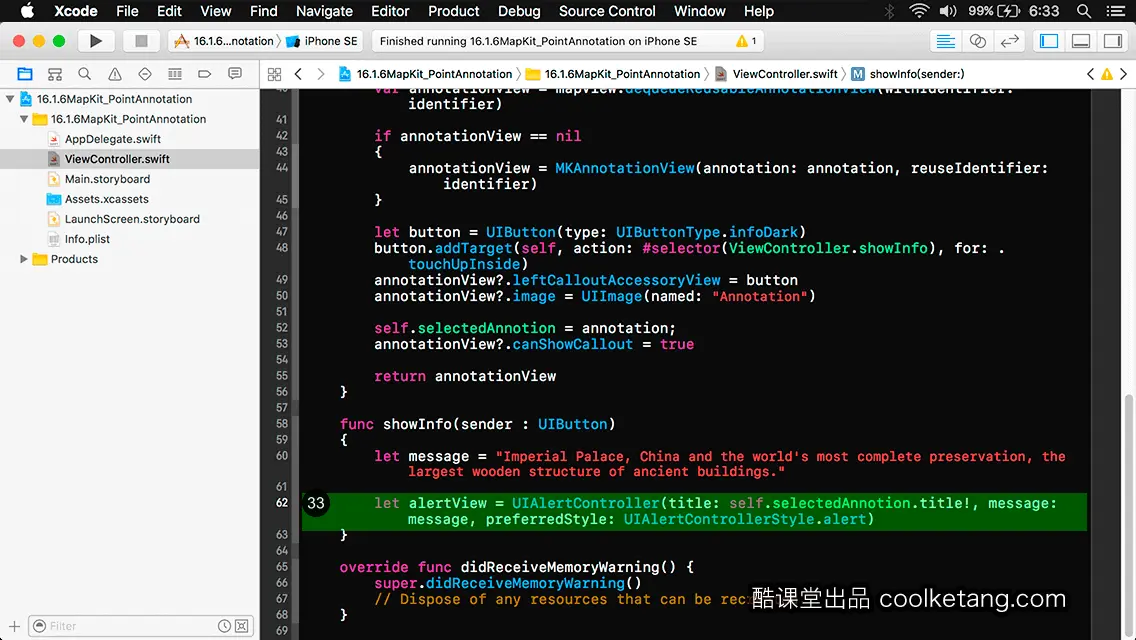
Task: Click the warning icon in the jump bar
Action: point(1107,74)
